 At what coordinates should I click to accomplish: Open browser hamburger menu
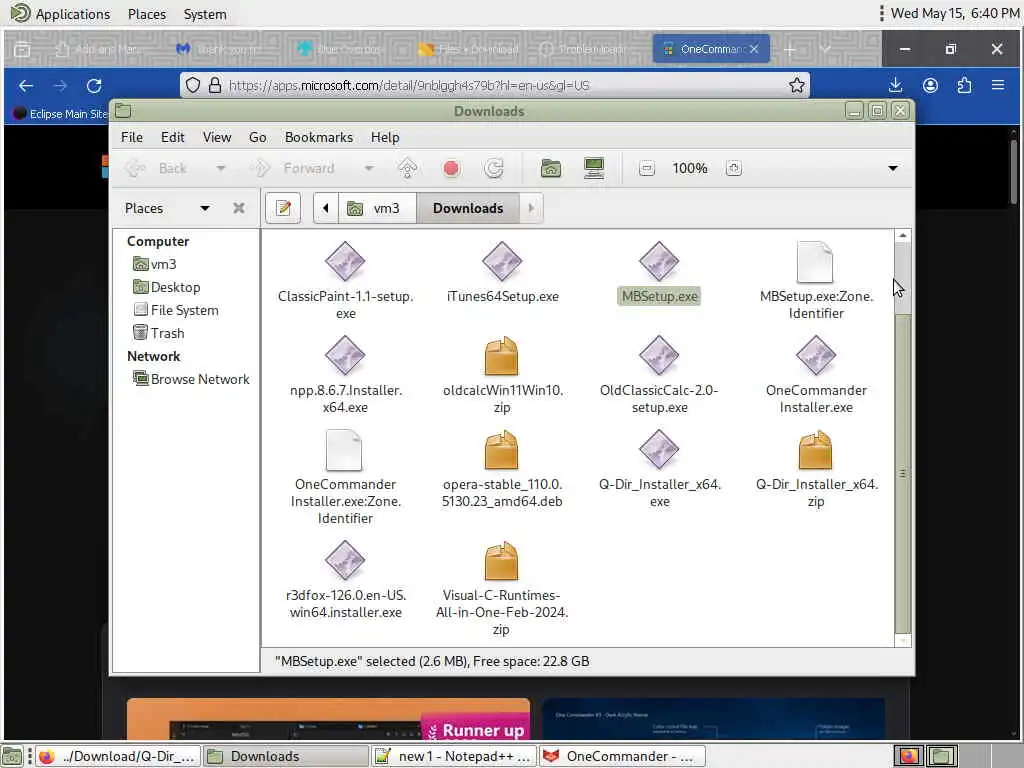(x=998, y=85)
